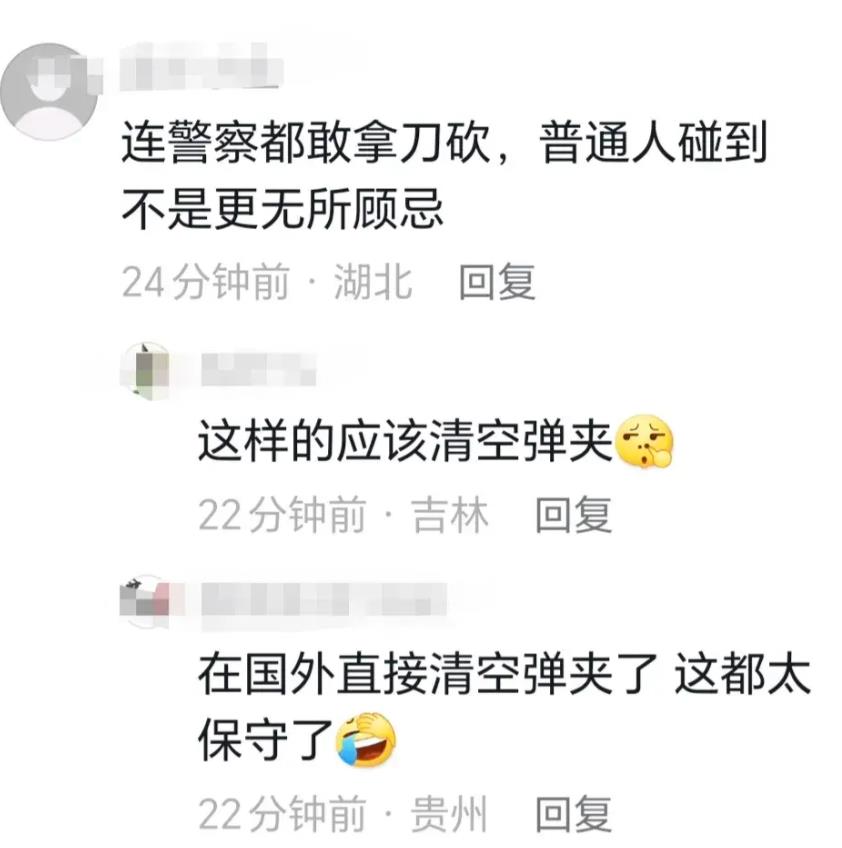Viewport: 842px width, 848px height.
Task: Tap the 吉林 location label
Action: pyautogui.click(x=450, y=515)
